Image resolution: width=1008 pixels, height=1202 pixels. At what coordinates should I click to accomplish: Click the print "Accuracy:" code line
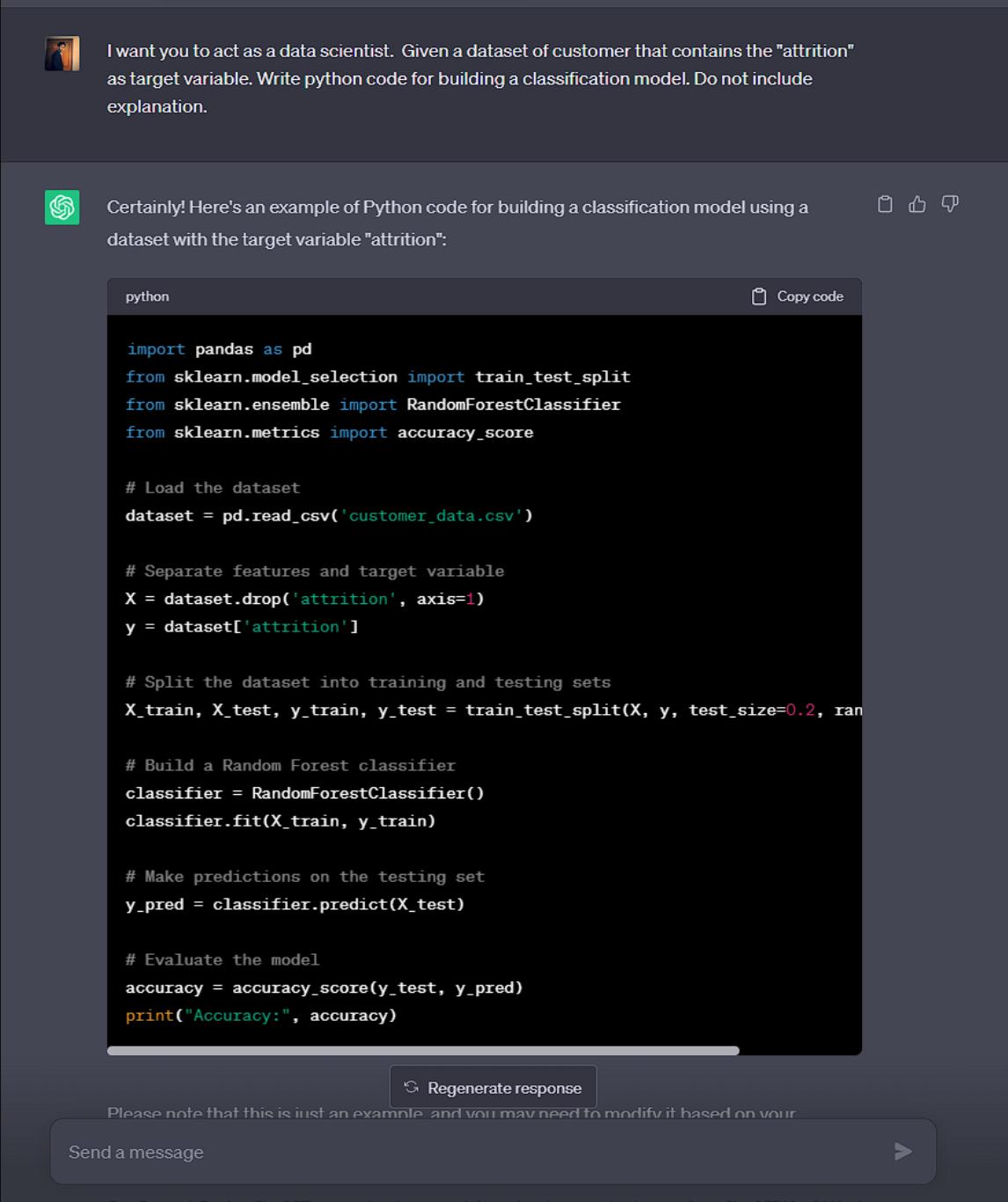260,1016
